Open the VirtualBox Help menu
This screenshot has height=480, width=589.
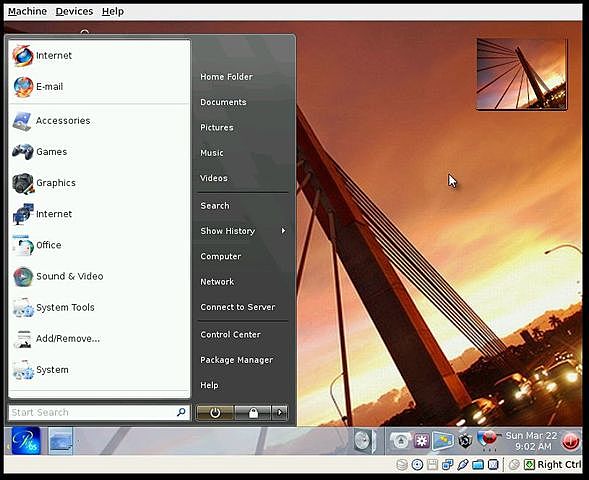click(113, 11)
